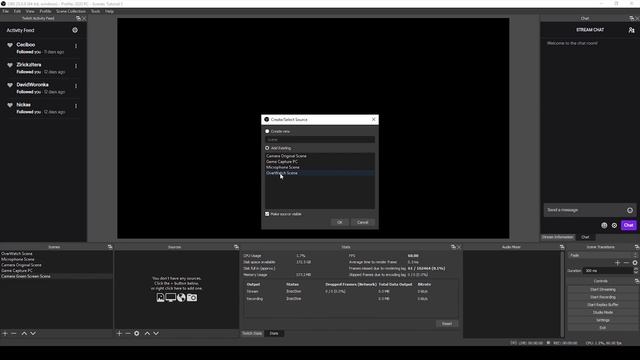Select the Add Existing radio button
The image size is (640, 360).
[267, 148]
